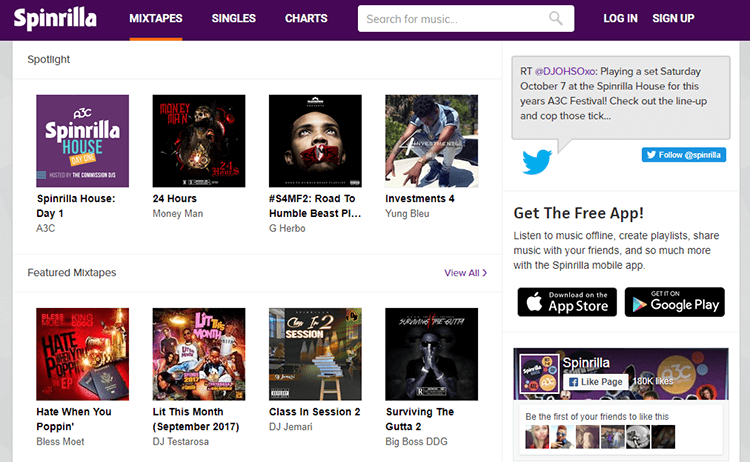Image resolution: width=750 pixels, height=462 pixels.
Task: Click the A3C artist name
Action: (x=45, y=229)
